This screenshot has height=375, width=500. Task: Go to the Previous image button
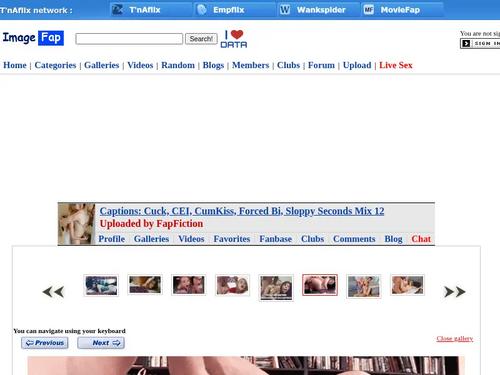pos(45,343)
